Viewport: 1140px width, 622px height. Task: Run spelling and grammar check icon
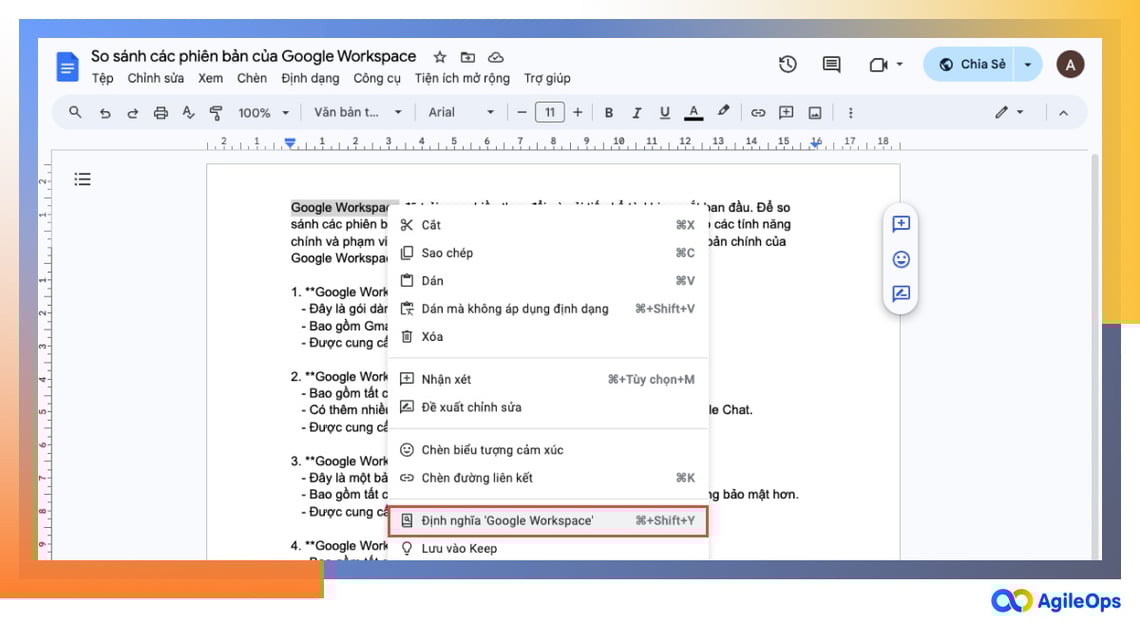[x=188, y=112]
